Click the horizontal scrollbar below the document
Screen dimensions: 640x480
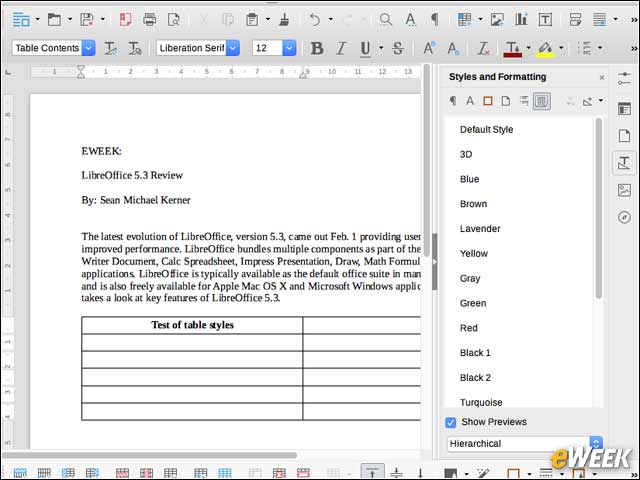[x=149, y=455]
